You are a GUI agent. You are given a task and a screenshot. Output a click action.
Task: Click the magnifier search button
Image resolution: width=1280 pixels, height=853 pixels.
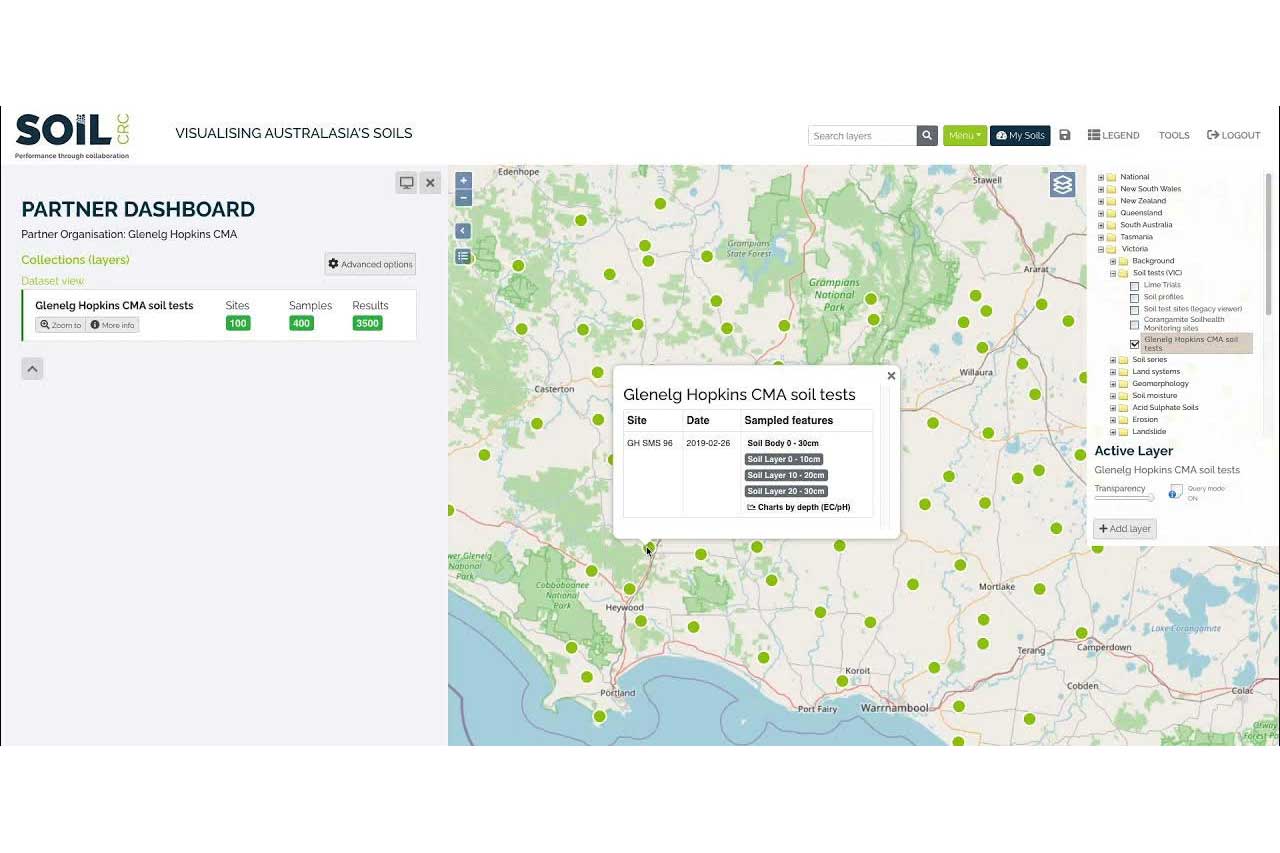tap(927, 135)
